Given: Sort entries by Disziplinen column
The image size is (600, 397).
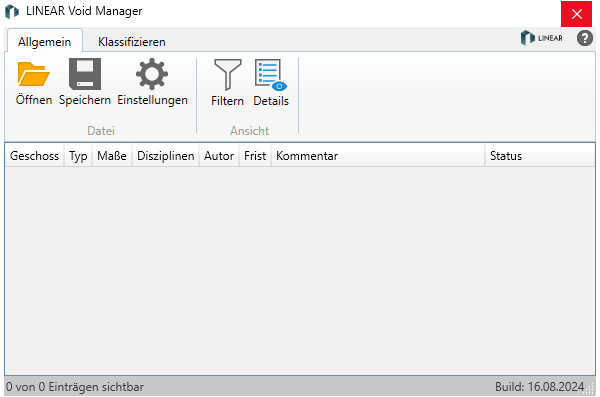Looking at the screenshot, I should pyautogui.click(x=165, y=156).
